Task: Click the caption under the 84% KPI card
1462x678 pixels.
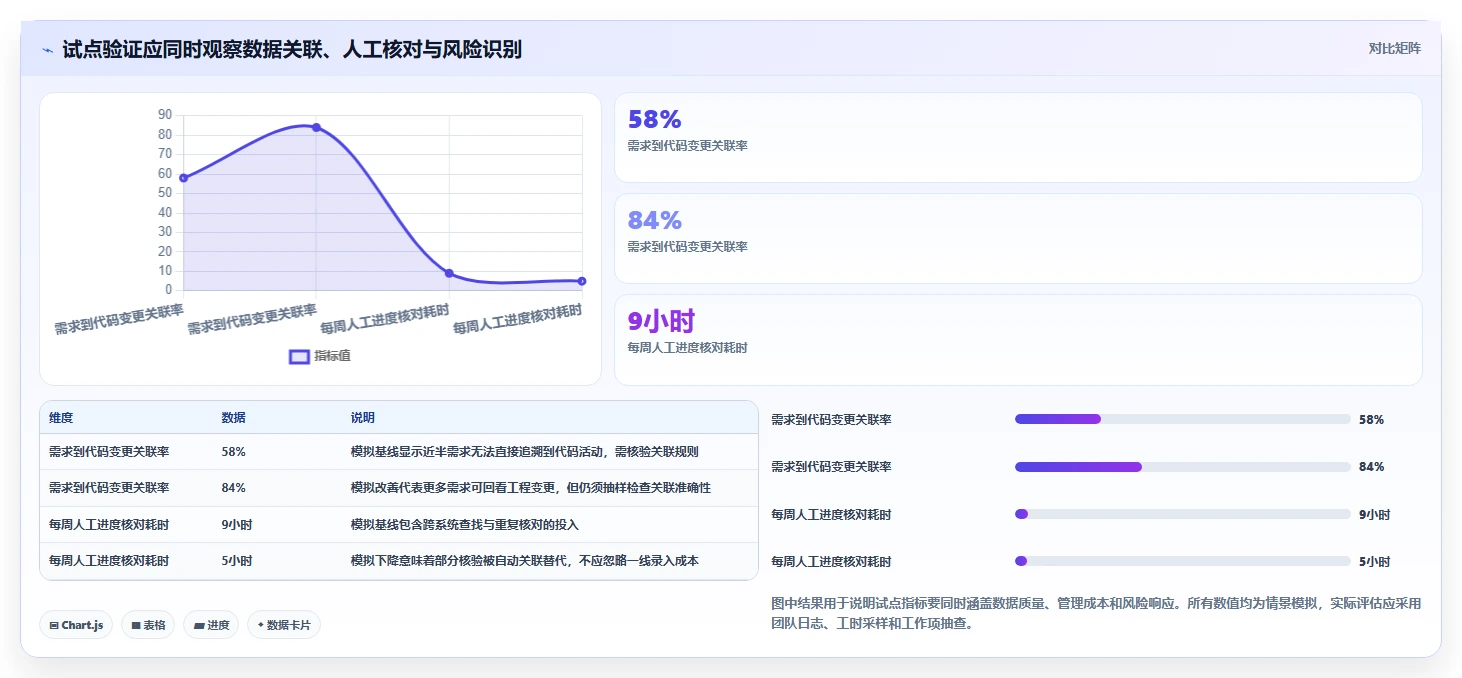Action: tap(687, 247)
